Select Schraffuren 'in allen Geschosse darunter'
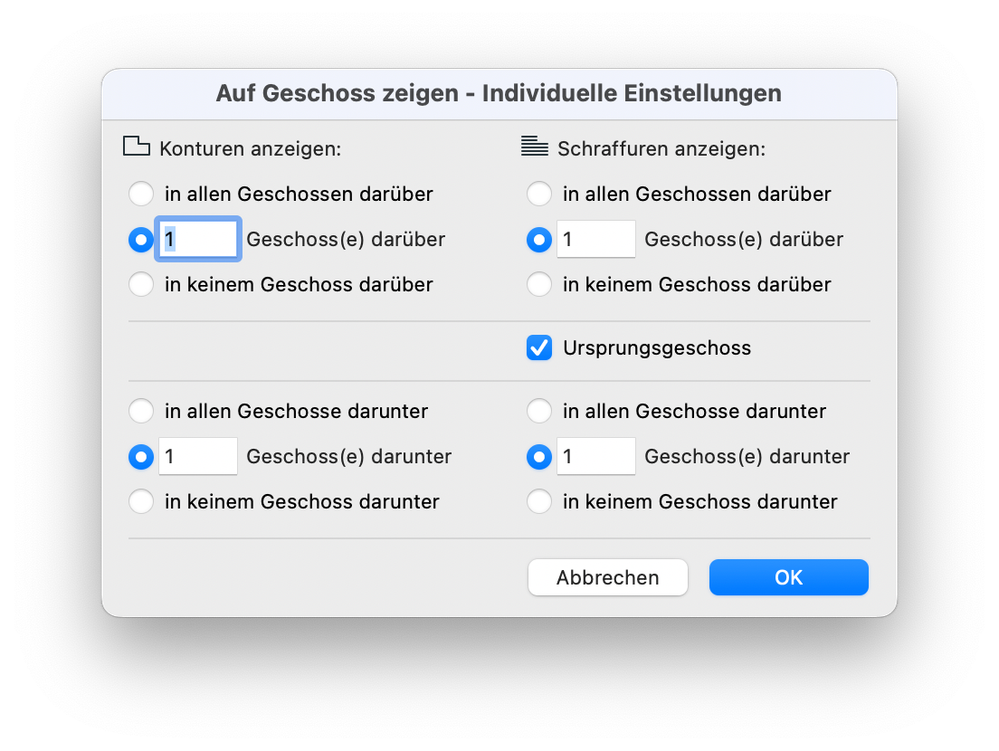The width and height of the screenshot is (999, 751). (539, 411)
